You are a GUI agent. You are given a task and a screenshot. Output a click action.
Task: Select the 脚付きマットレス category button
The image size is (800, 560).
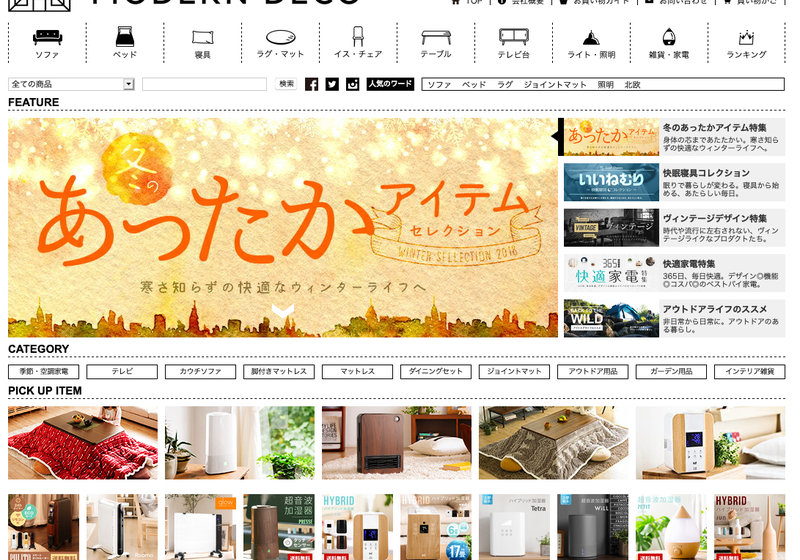tap(279, 371)
